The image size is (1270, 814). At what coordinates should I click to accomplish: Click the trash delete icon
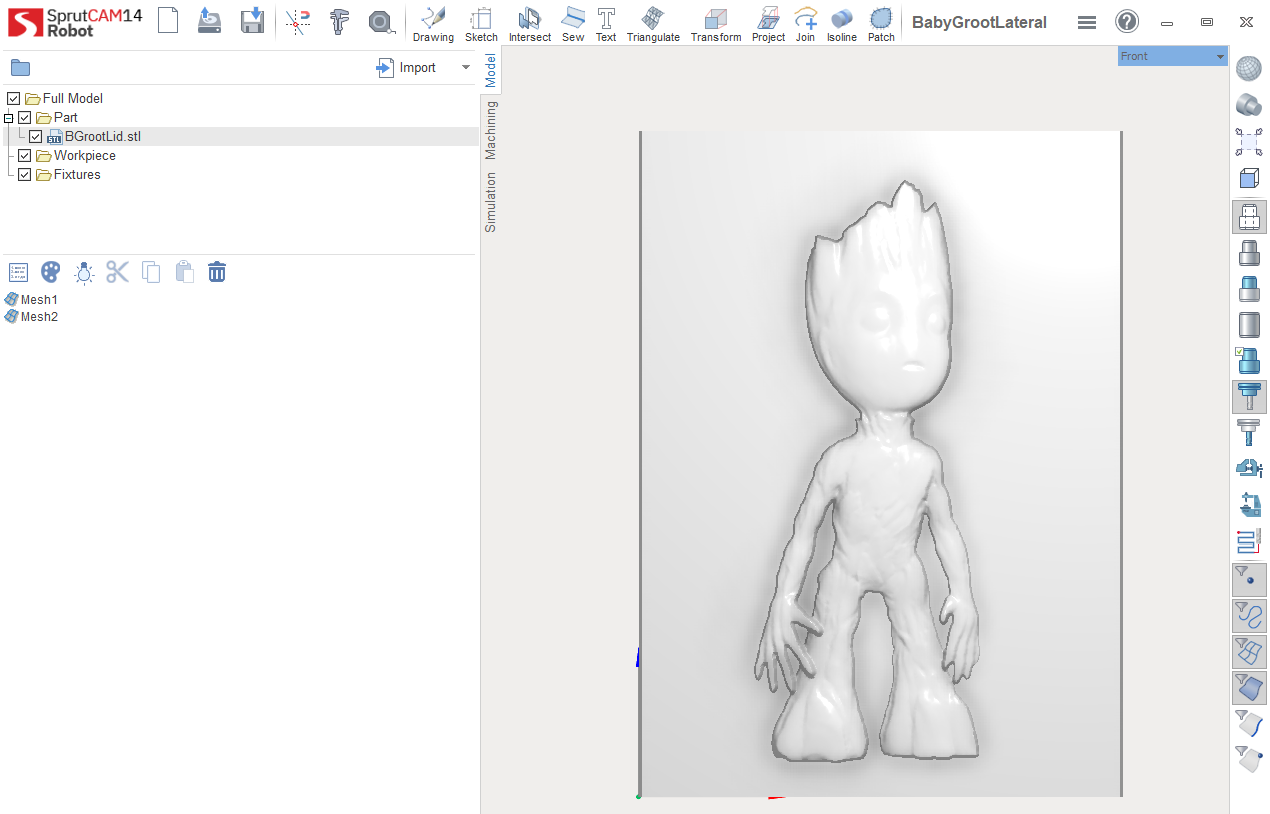[217, 272]
